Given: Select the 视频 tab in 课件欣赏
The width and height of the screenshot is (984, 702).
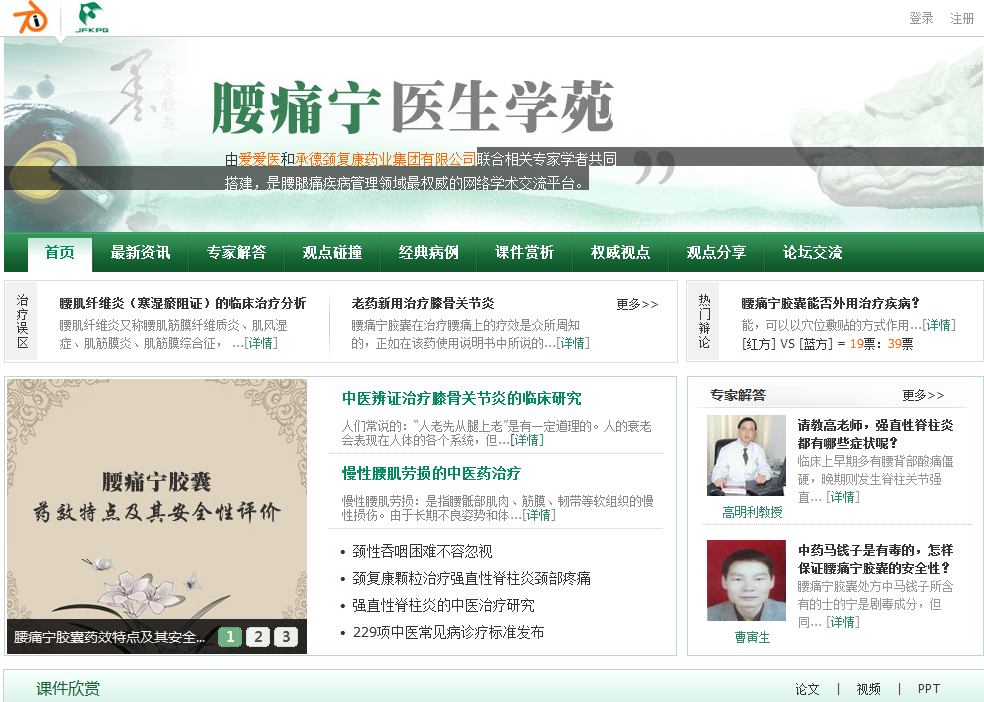Looking at the screenshot, I should (869, 689).
